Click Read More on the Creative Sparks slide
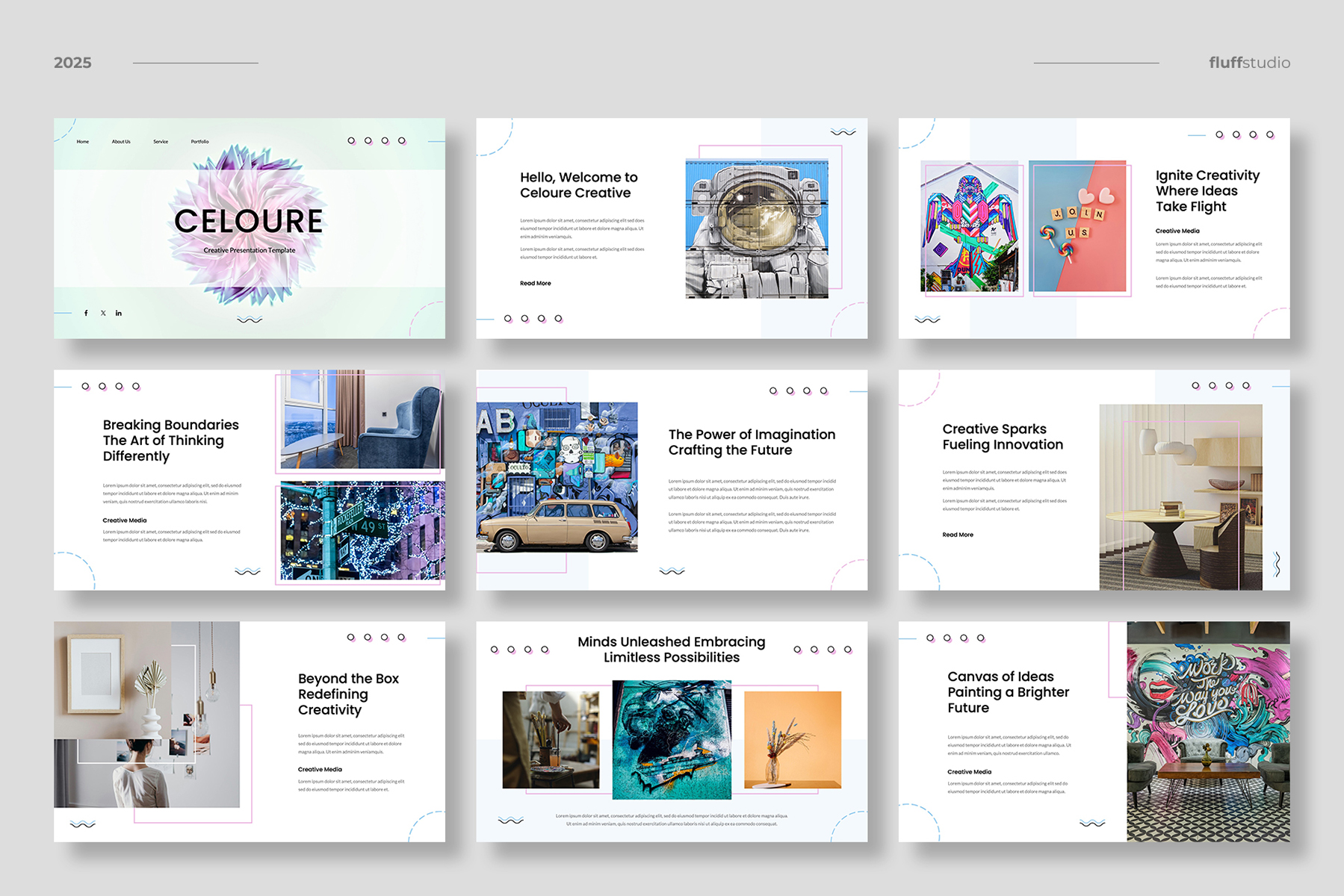The height and width of the screenshot is (896, 1344). click(957, 535)
